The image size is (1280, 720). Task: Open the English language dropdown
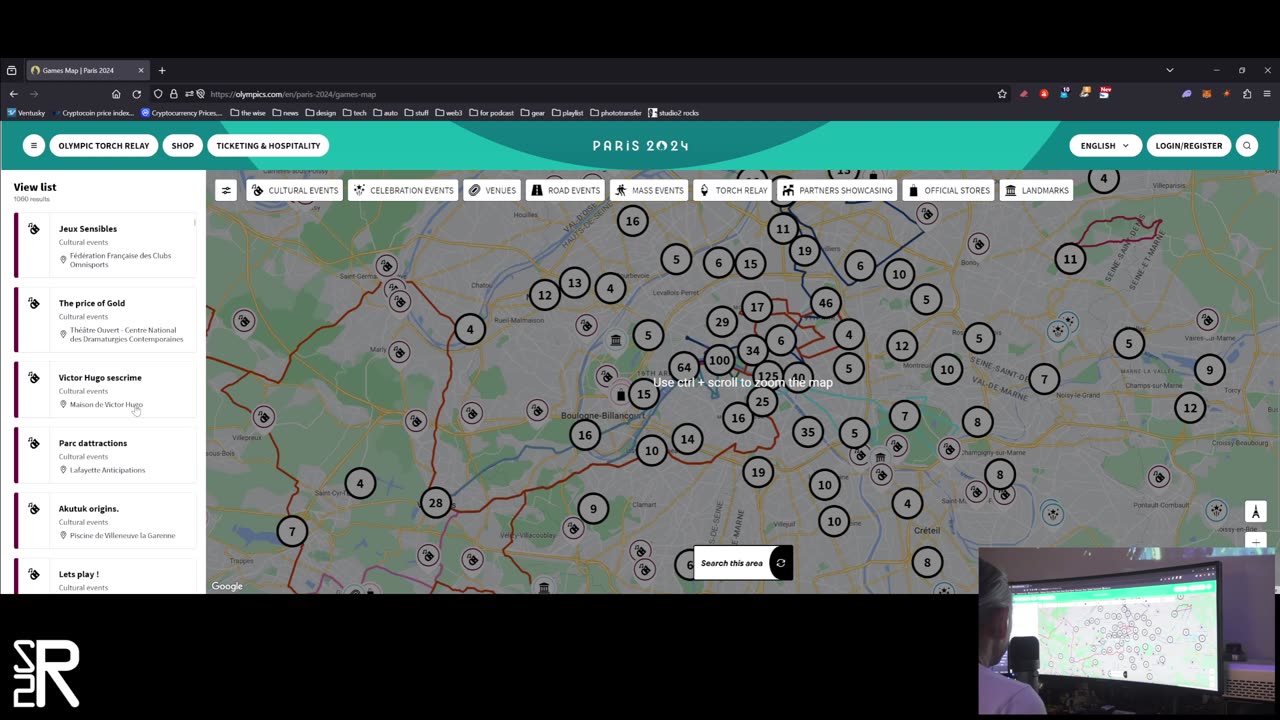1104,146
